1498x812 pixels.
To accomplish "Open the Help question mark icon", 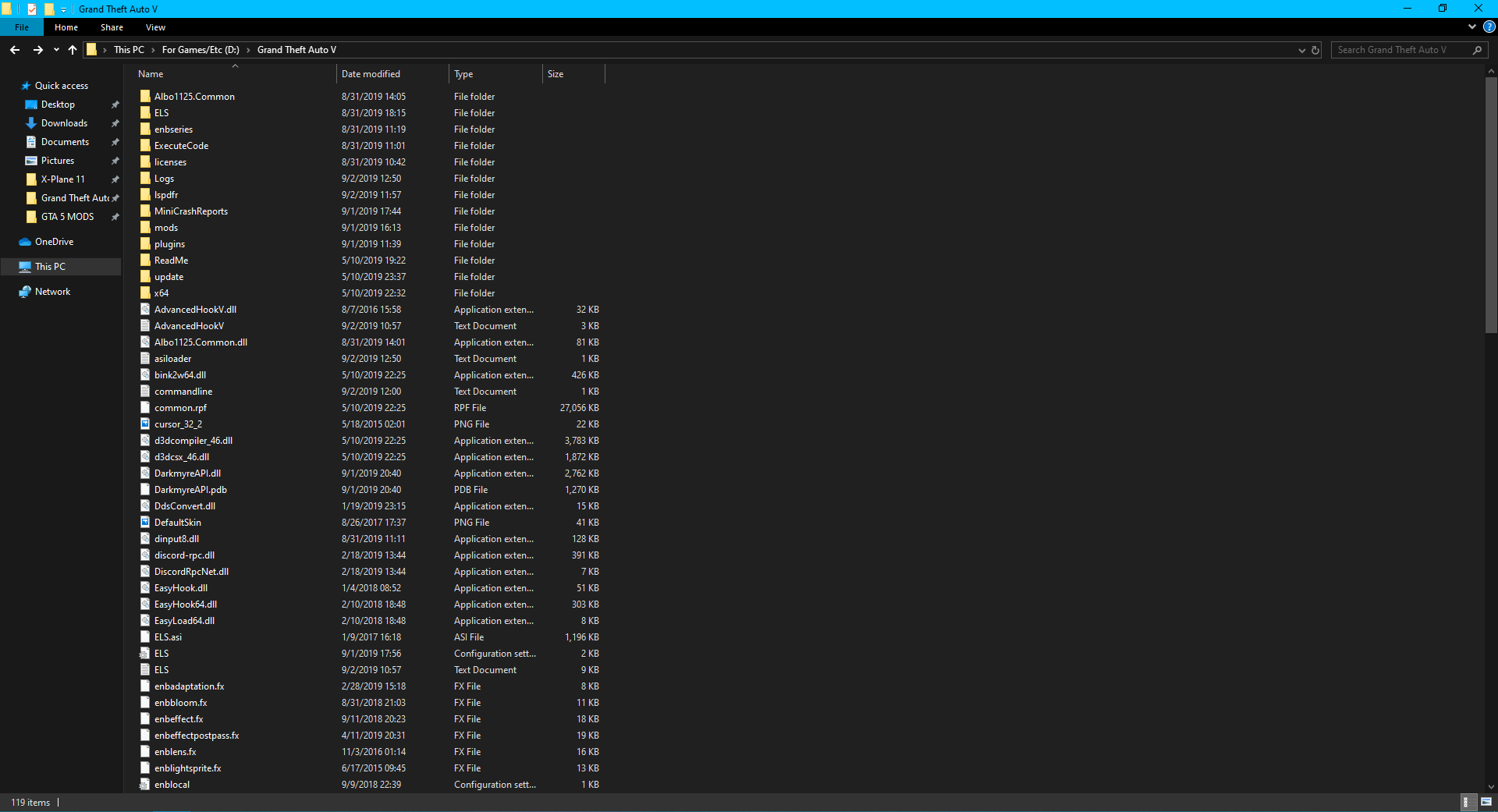I will point(1489,27).
